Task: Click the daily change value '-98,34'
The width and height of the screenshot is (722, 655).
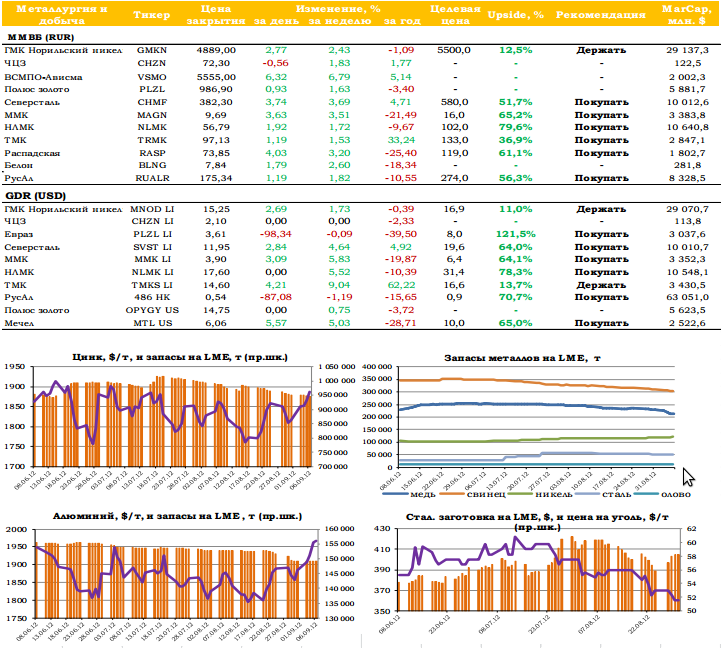Action: click(x=276, y=234)
